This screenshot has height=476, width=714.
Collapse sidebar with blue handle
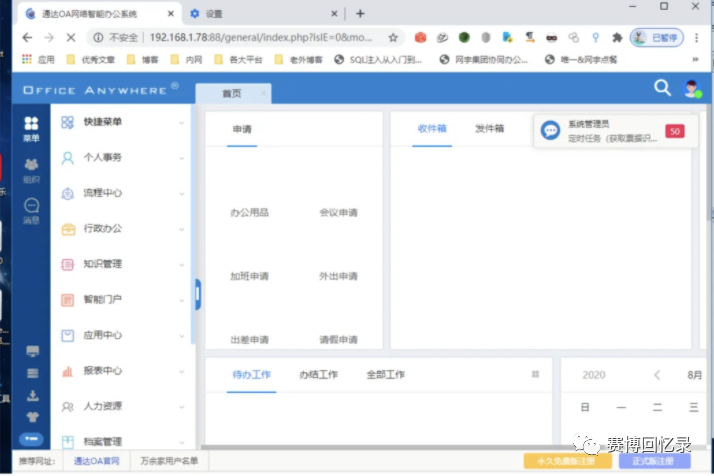pyautogui.click(x=198, y=294)
